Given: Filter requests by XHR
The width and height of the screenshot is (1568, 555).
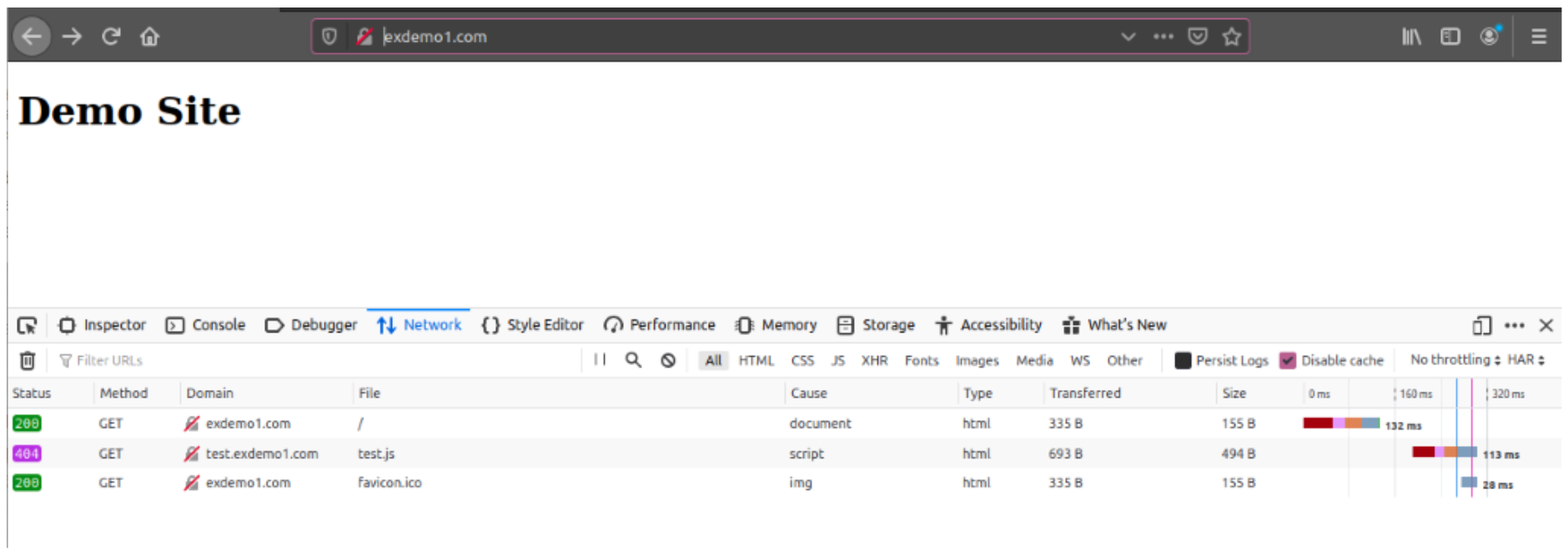Looking at the screenshot, I should (874, 360).
